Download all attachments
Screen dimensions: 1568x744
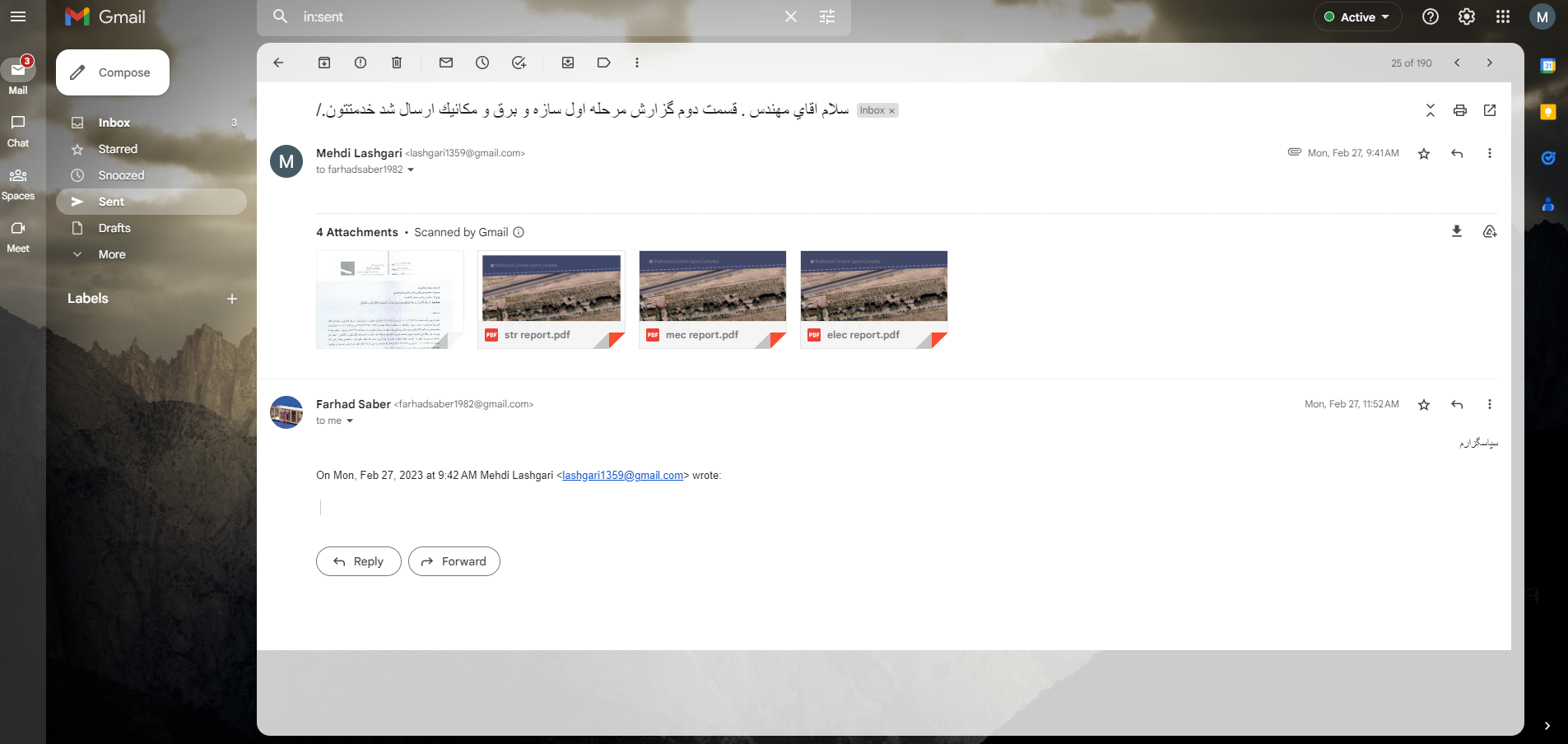pyautogui.click(x=1456, y=232)
